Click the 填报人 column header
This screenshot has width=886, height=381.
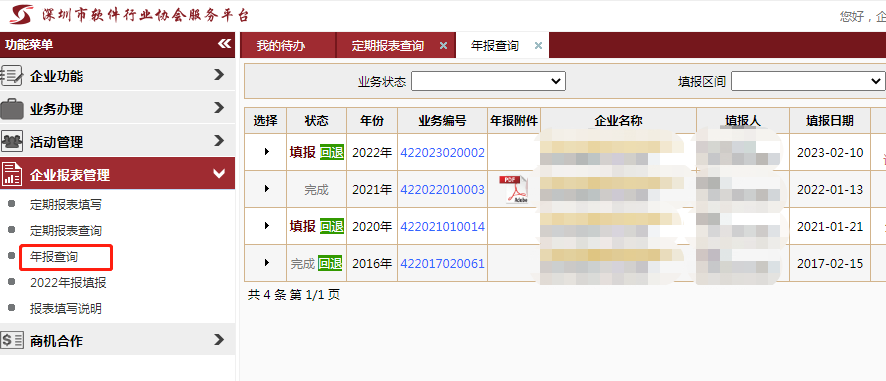743,120
